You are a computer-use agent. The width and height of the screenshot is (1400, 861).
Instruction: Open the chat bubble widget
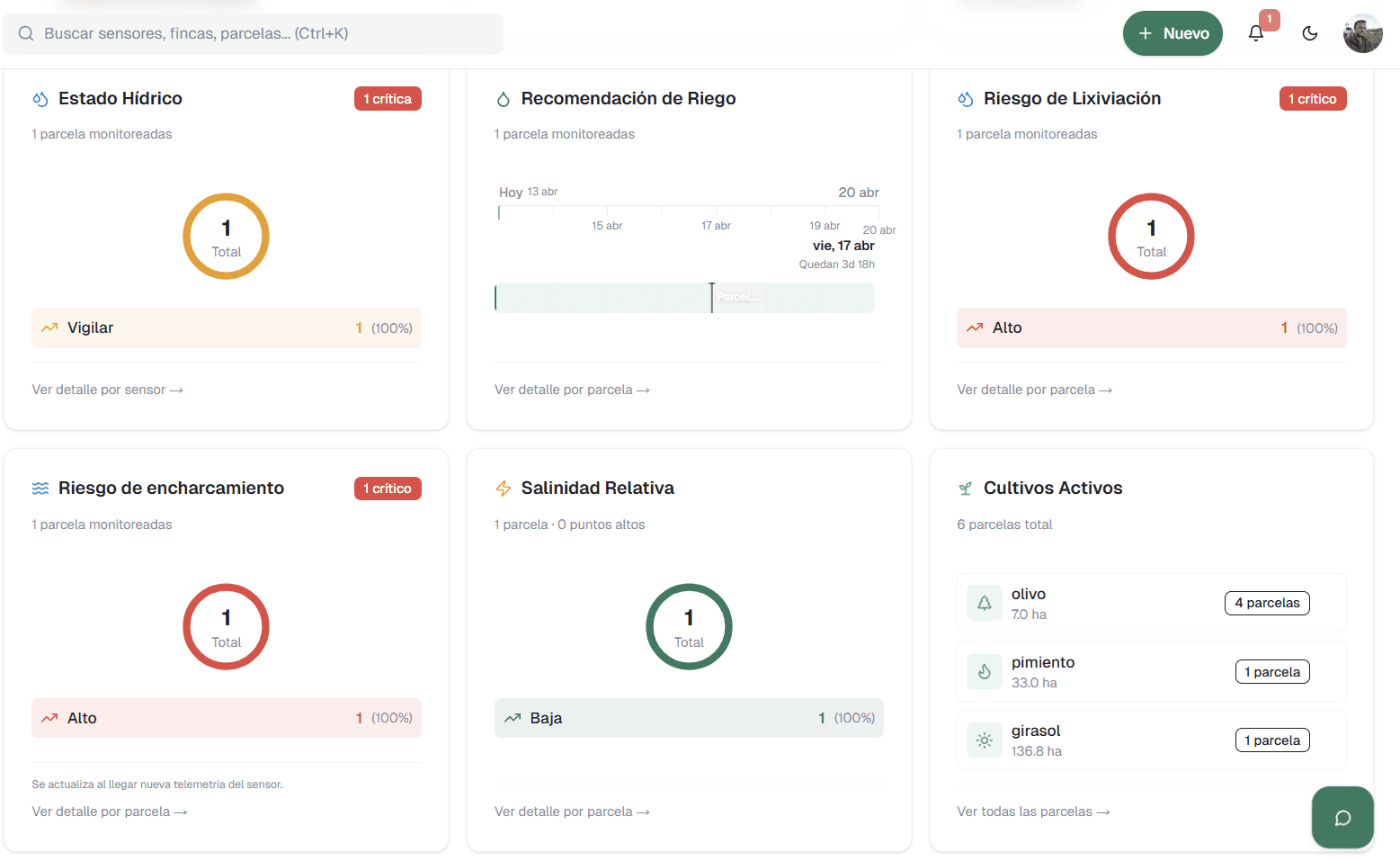click(1342, 818)
